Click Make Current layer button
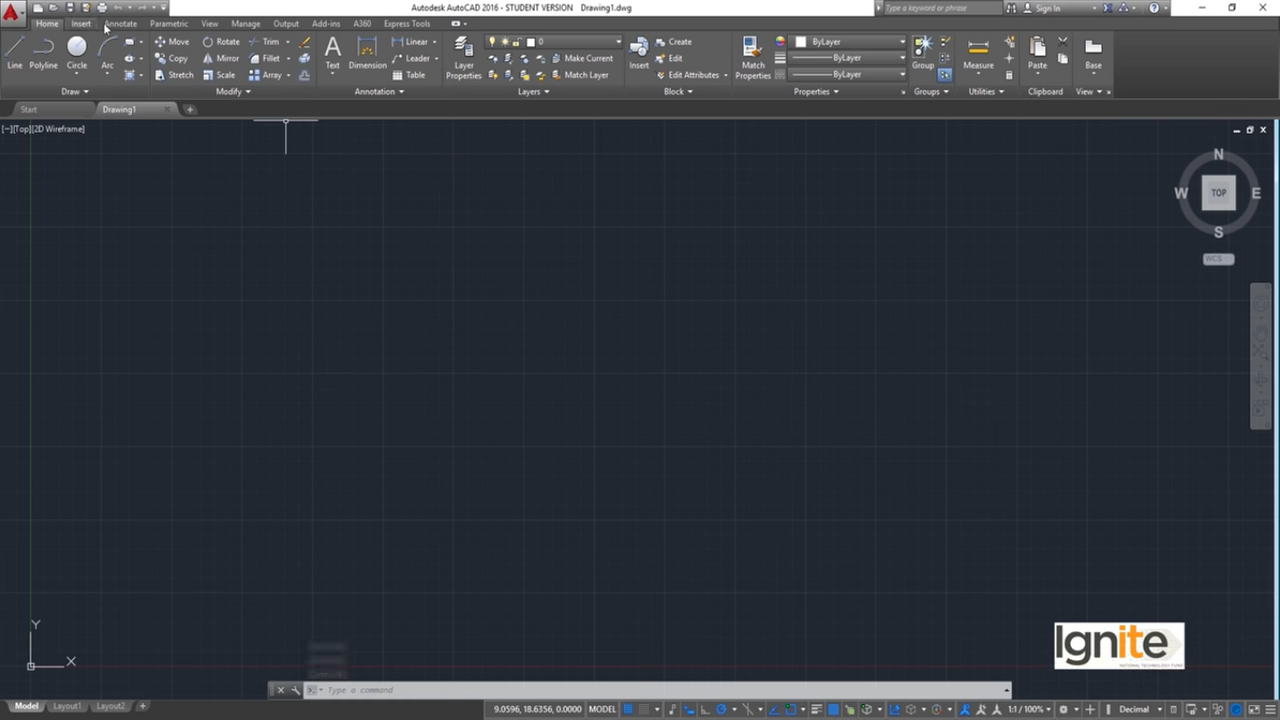This screenshot has width=1280, height=720. point(582,58)
